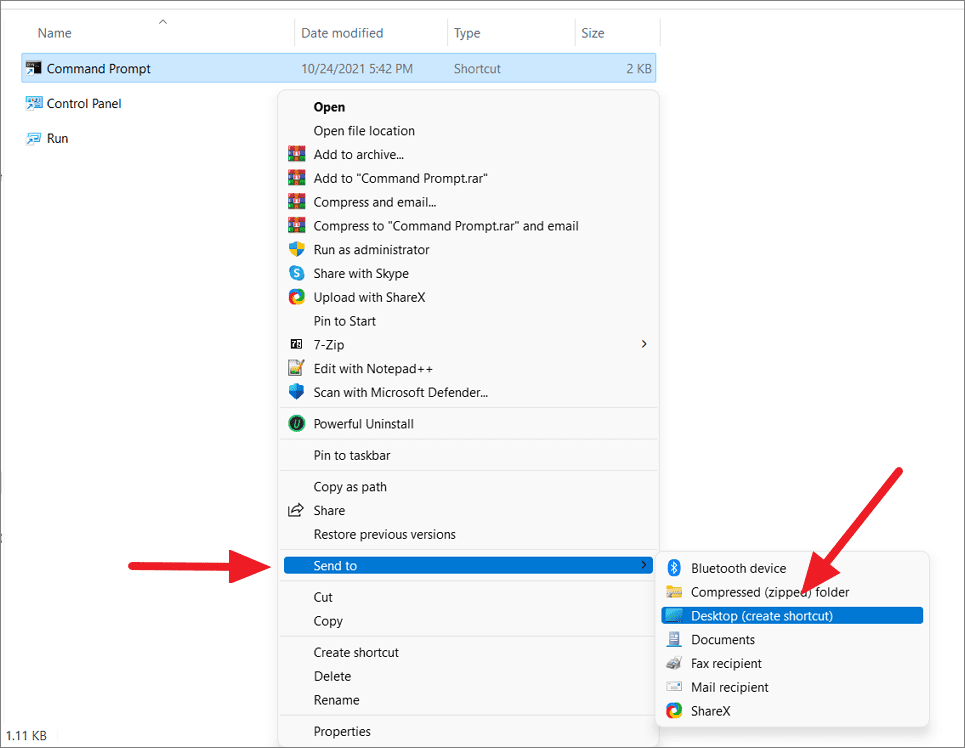Viewport: 965px width, 748px height.
Task: Click the Share with Skype icon
Action: tap(296, 273)
